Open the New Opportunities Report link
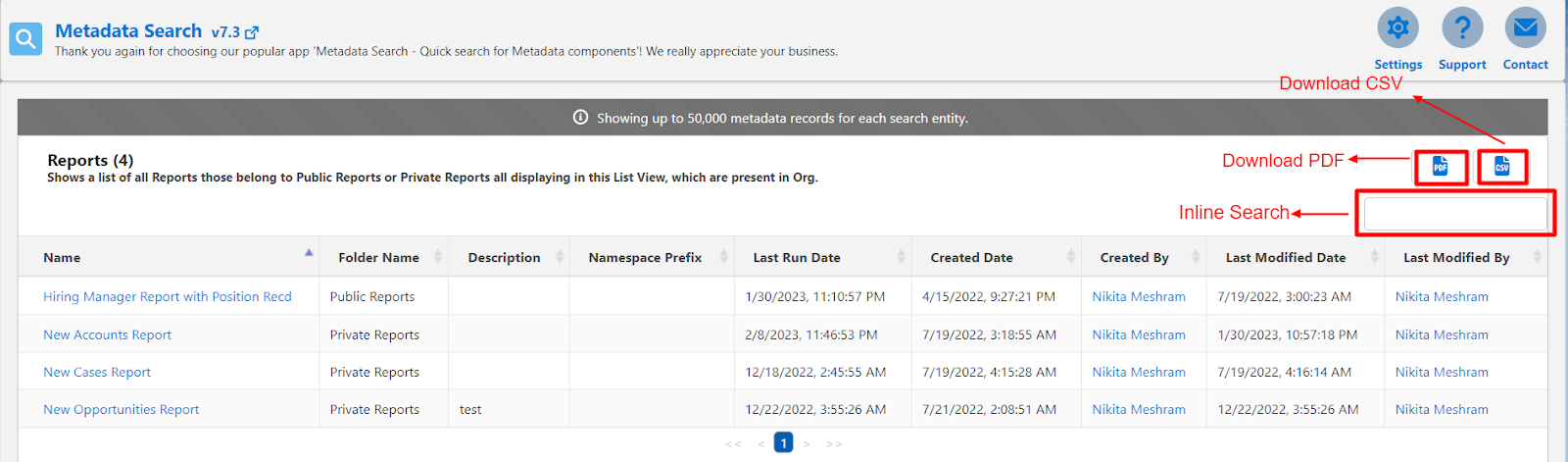1568x462 pixels. coord(121,409)
